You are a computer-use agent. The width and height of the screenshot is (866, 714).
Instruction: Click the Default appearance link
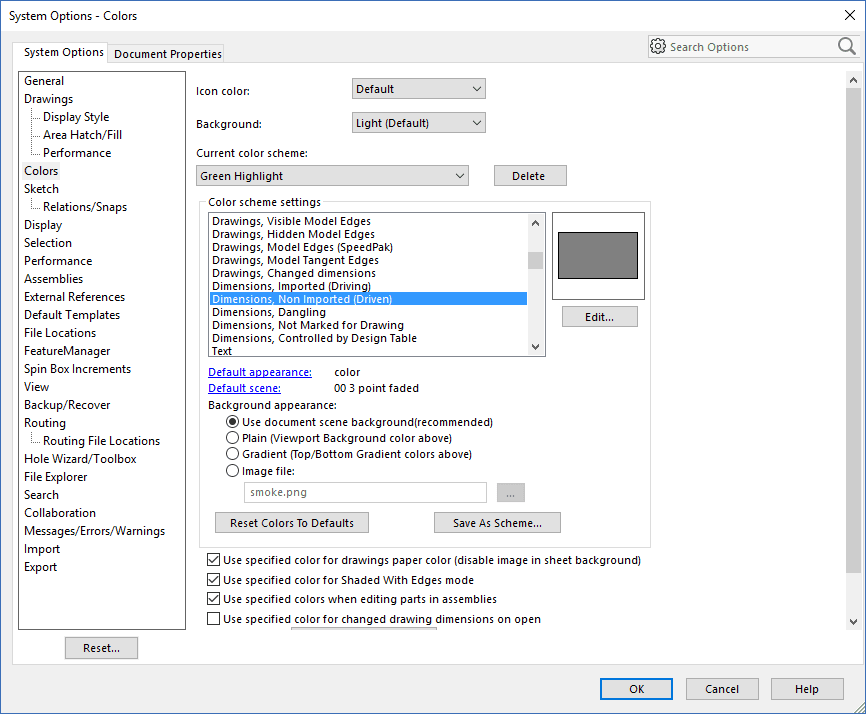click(260, 372)
